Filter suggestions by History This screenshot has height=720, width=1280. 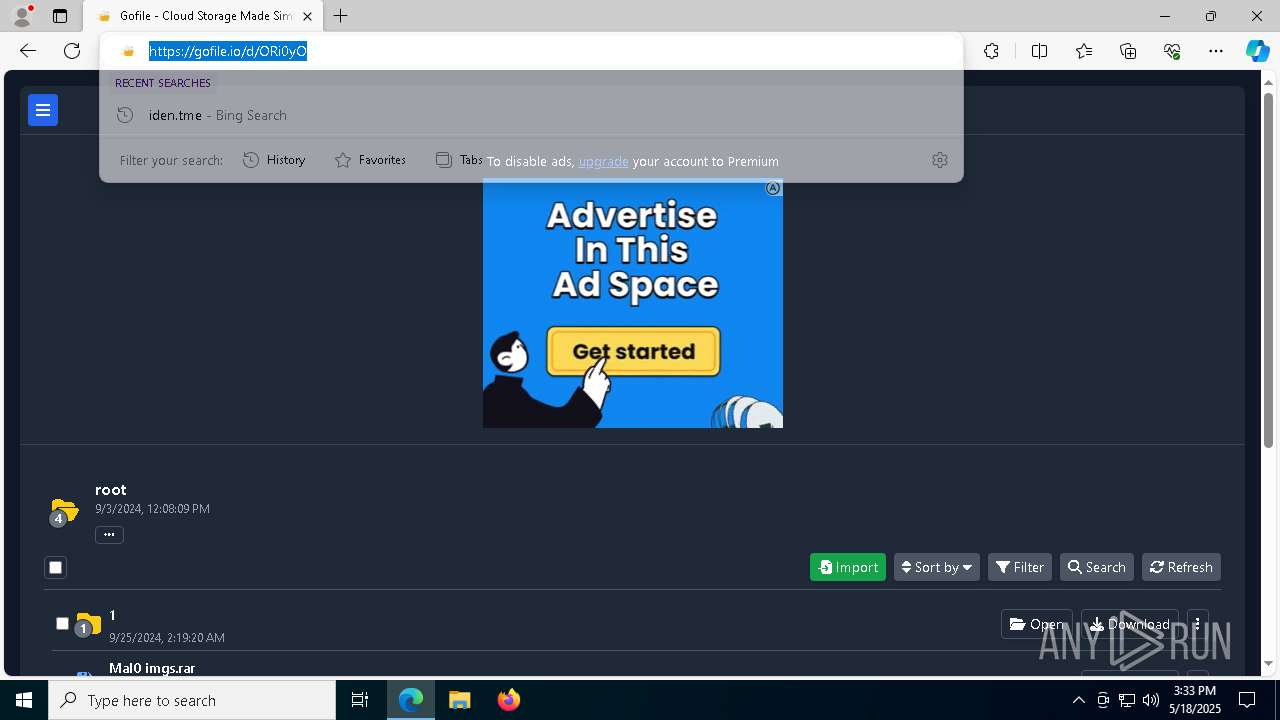coord(274,160)
